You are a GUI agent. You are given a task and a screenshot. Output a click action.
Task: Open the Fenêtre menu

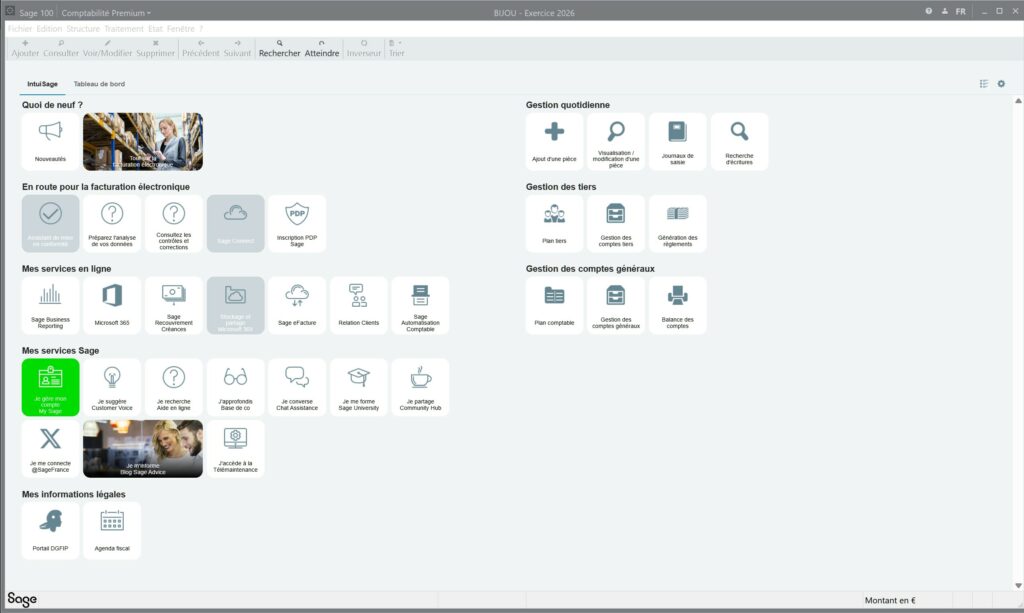point(180,29)
